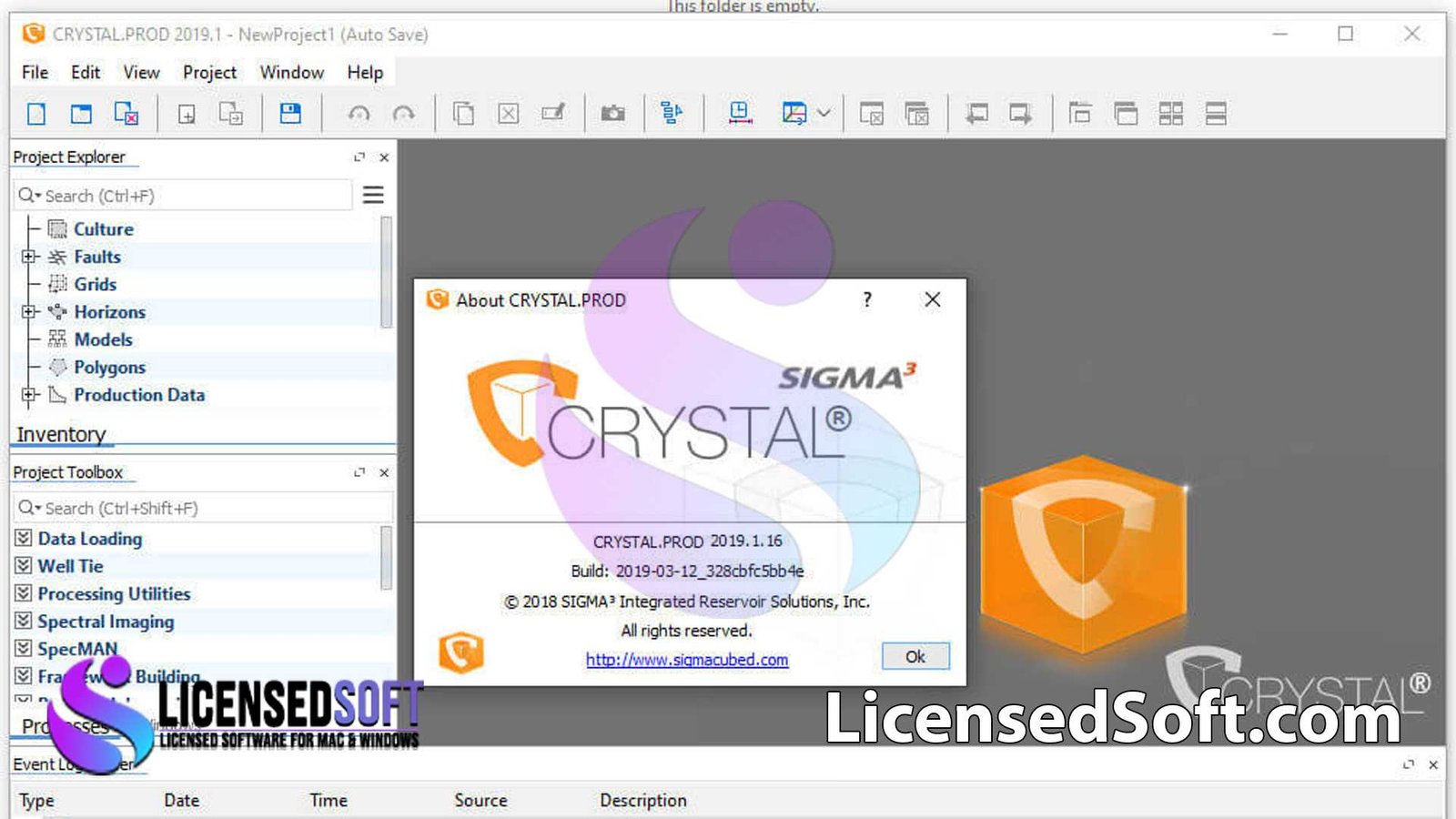Float the Event Log panel
The height and width of the screenshot is (819, 1456).
(x=1409, y=764)
